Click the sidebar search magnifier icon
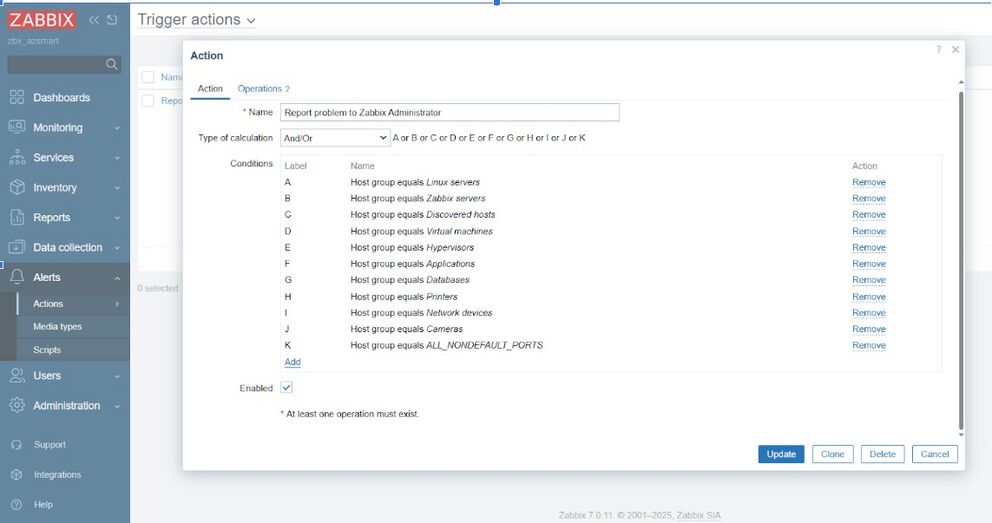Viewport: 992px width, 523px height. point(112,65)
